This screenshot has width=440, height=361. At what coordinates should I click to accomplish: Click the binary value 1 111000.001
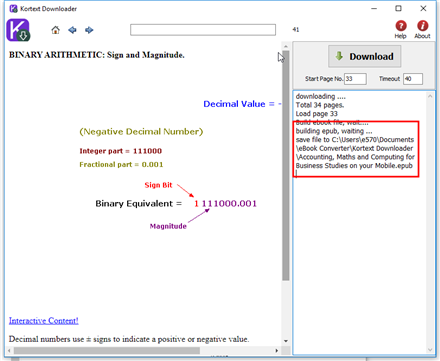(x=226, y=204)
